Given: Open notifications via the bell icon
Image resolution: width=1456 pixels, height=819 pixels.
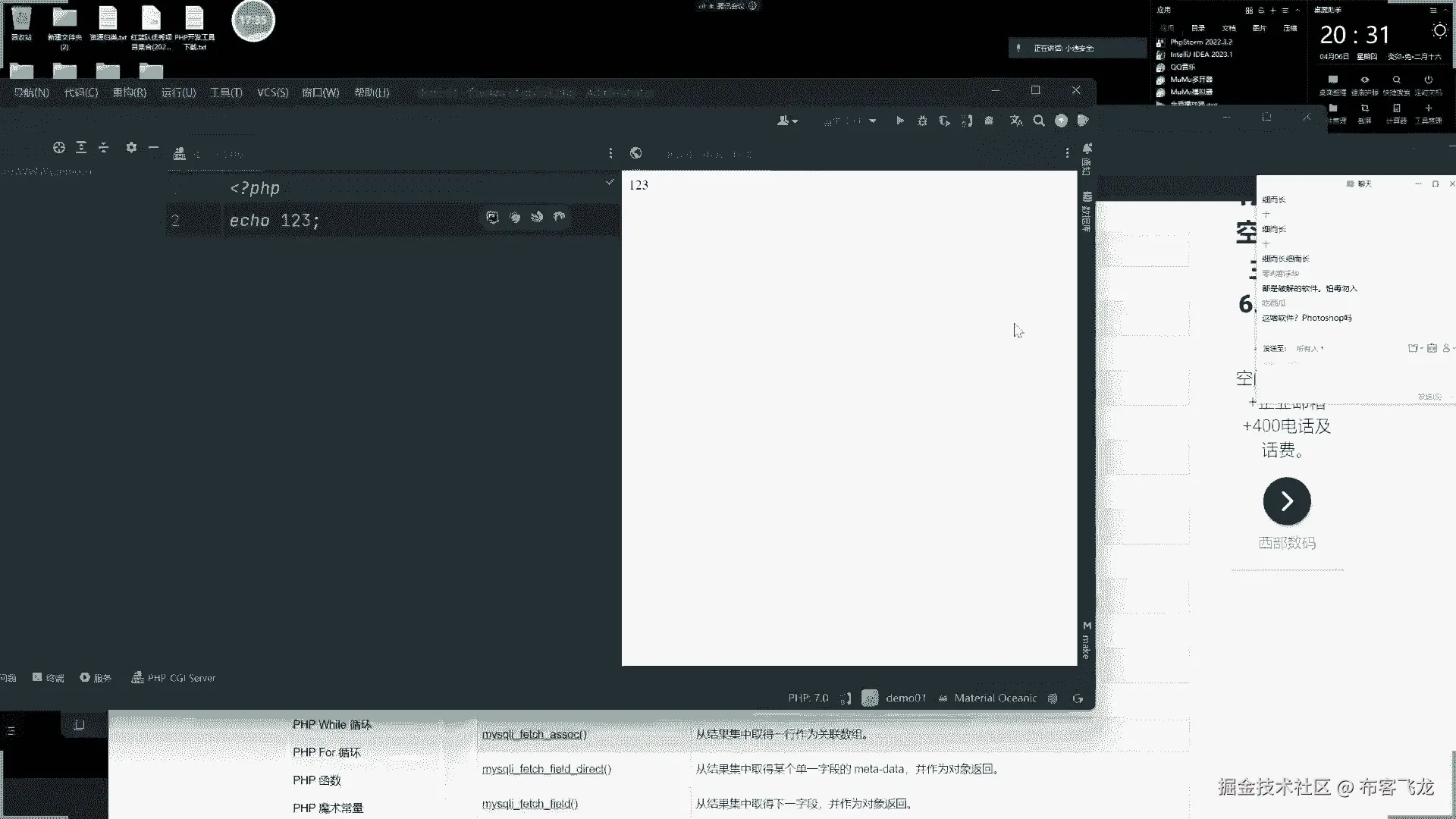Looking at the screenshot, I should tap(1087, 148).
